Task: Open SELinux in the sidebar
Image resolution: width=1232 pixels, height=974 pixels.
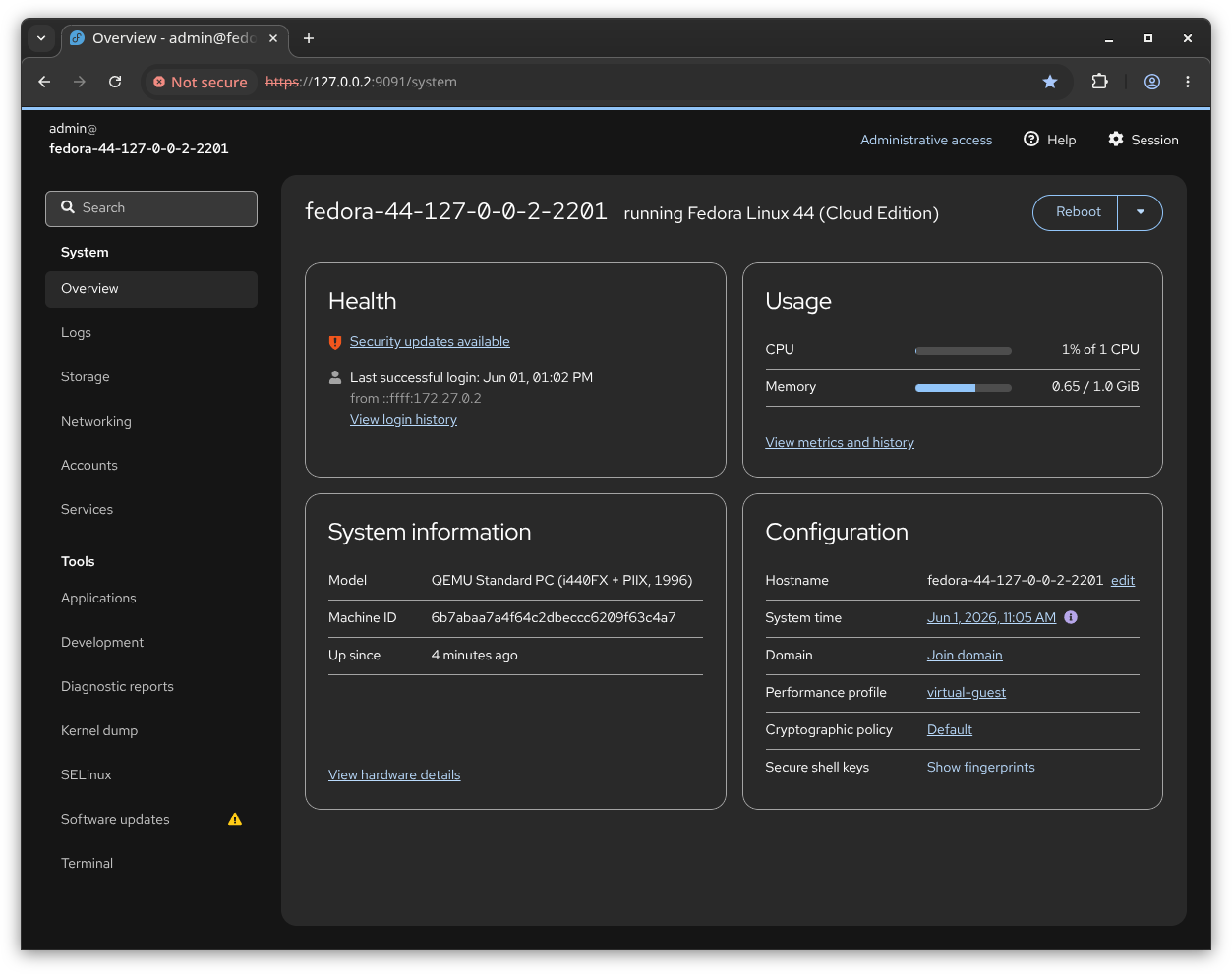Action: coord(151,775)
